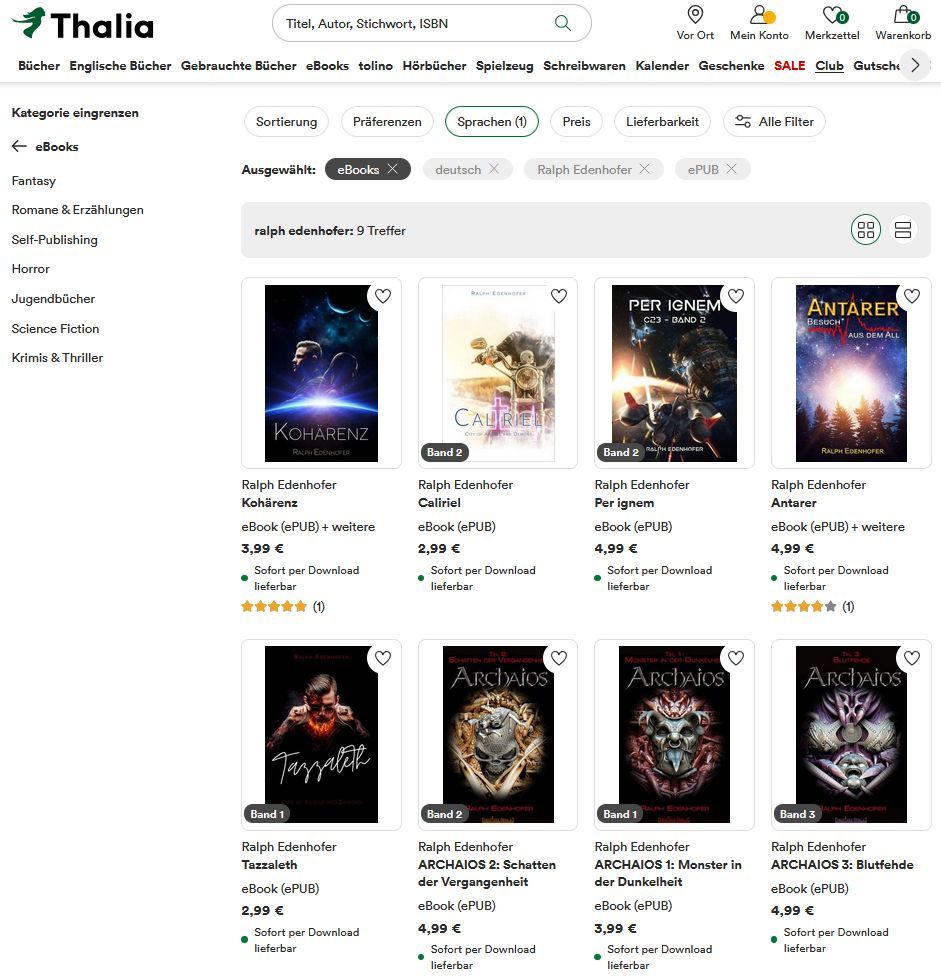This screenshot has width=941, height=976.
Task: Open the Lieferbarkeit filter dropdown
Action: [x=662, y=121]
